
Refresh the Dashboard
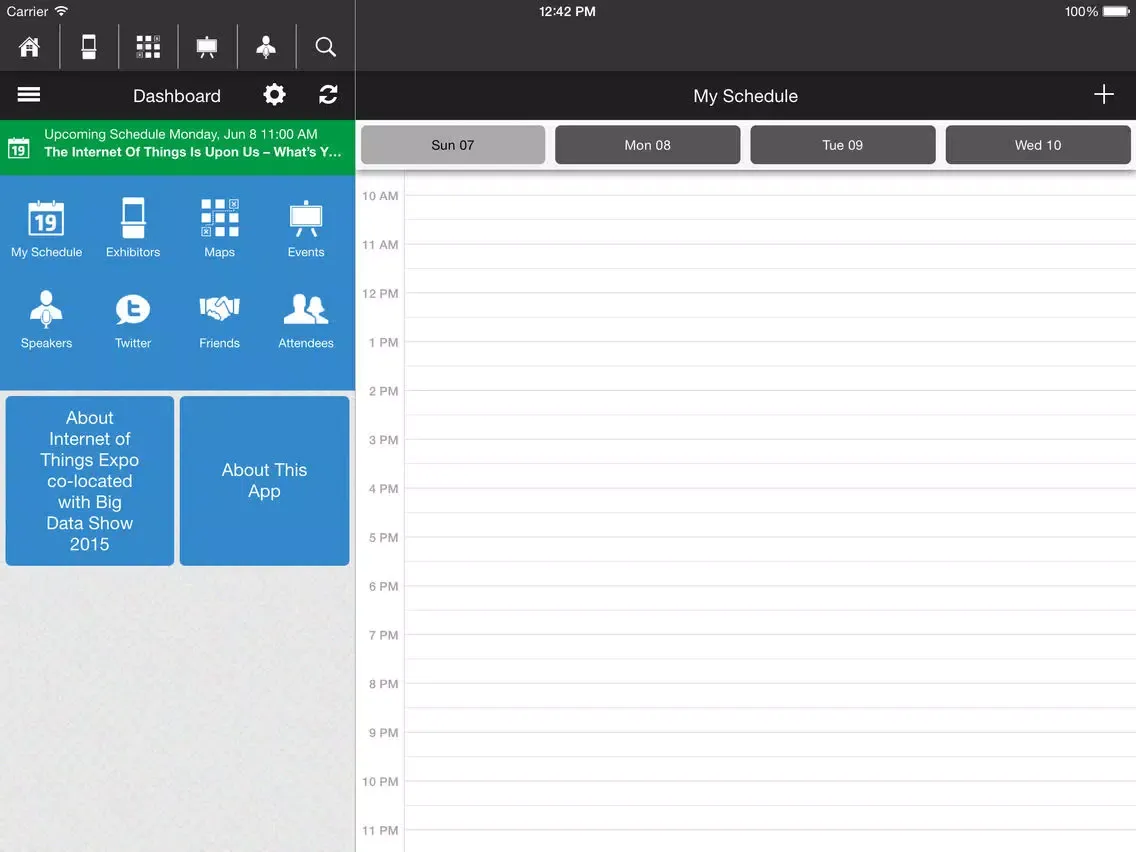(328, 95)
